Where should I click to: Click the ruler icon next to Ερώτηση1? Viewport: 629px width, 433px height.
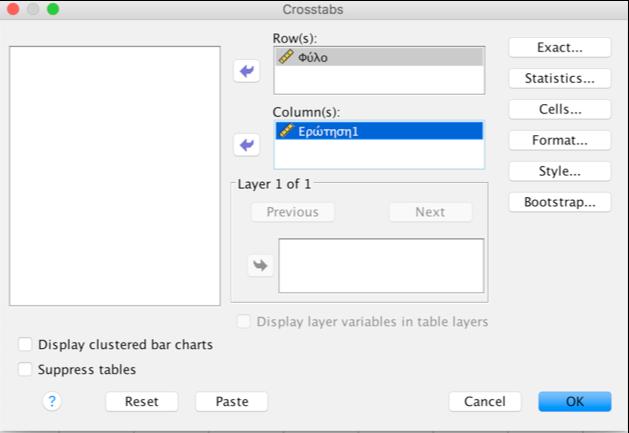[x=287, y=131]
